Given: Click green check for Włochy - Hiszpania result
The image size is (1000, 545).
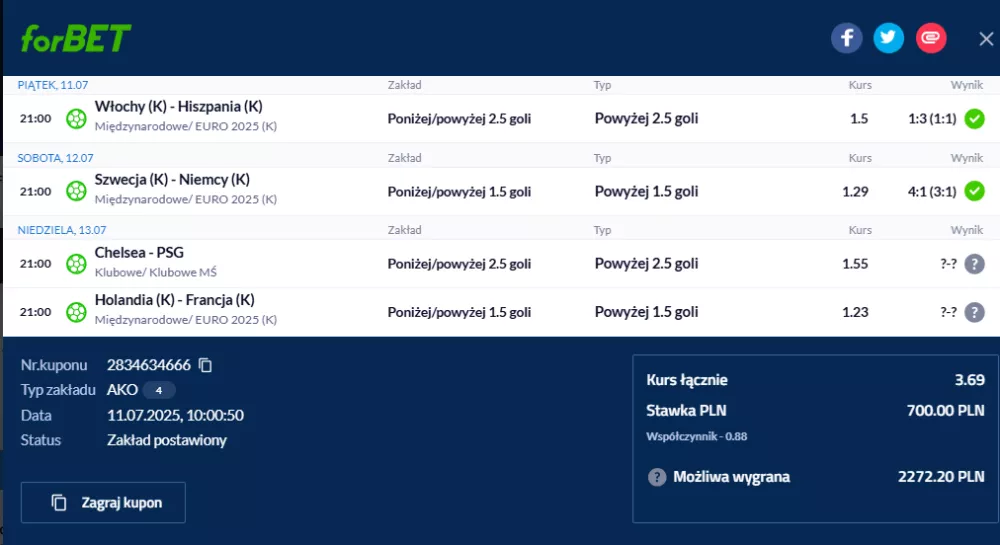Looking at the screenshot, I should pos(974,119).
